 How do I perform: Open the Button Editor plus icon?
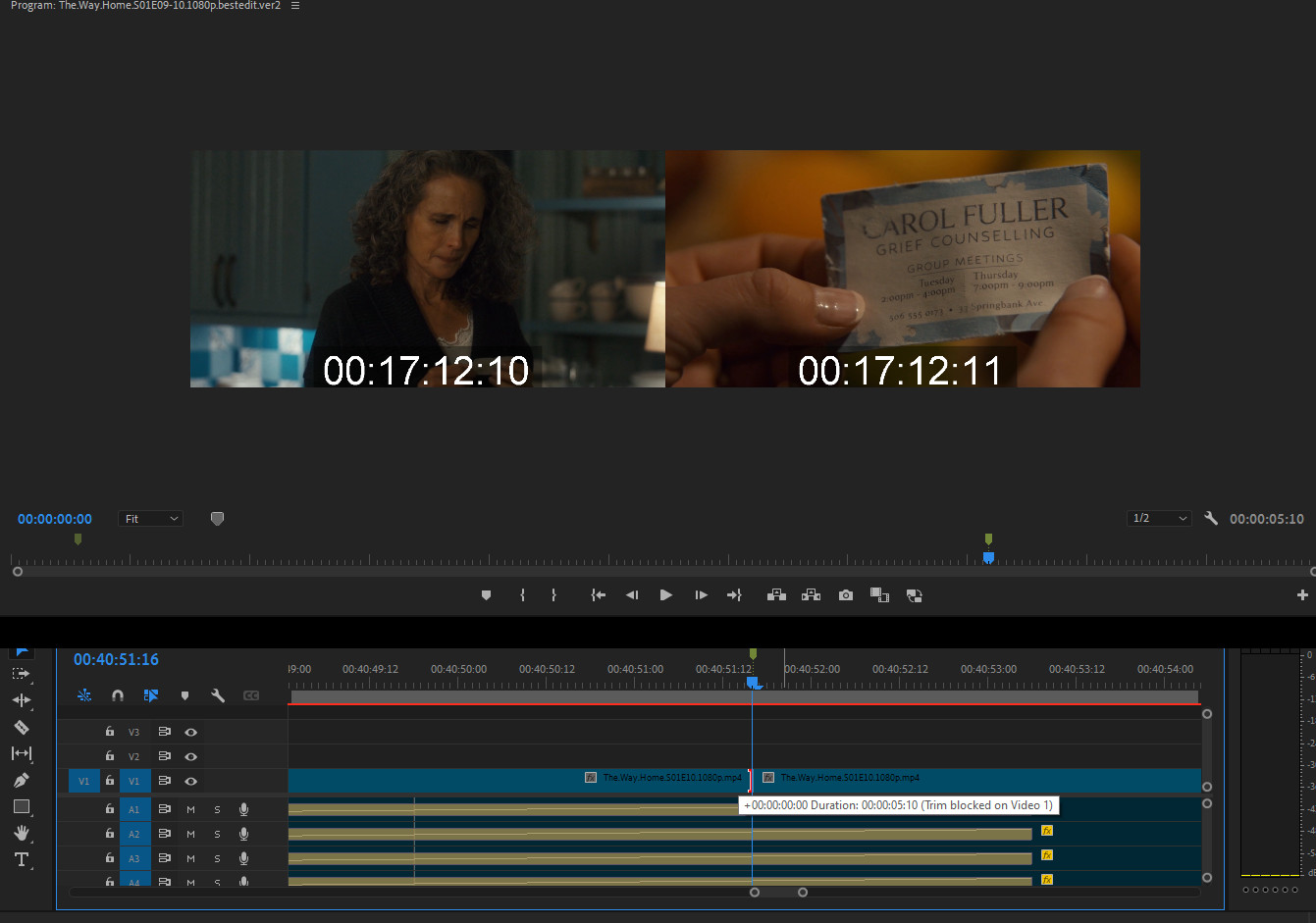1302,595
